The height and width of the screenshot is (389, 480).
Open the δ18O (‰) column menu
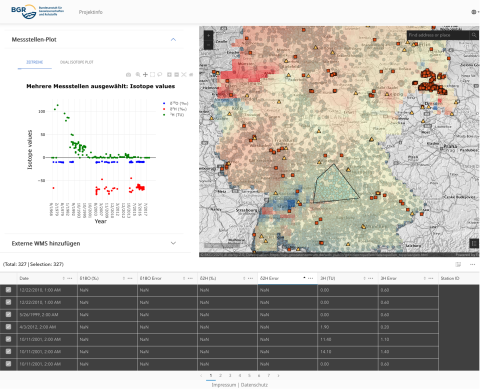pyautogui.click(x=130, y=278)
